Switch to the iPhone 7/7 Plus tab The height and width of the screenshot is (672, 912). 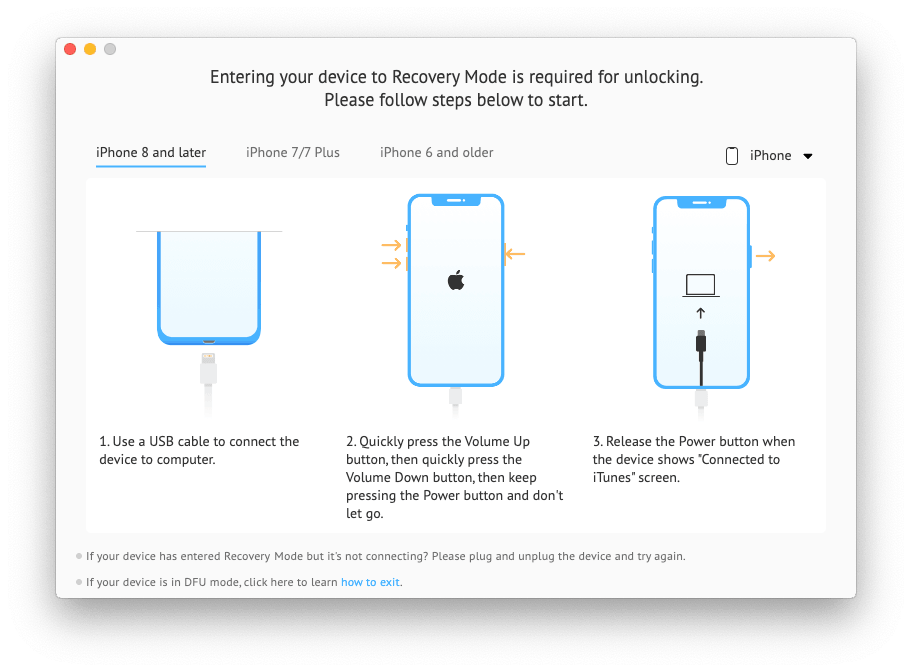click(292, 152)
